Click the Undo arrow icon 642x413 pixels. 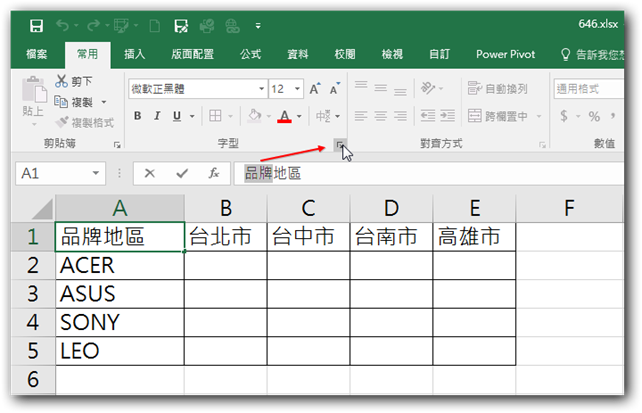coord(62,26)
